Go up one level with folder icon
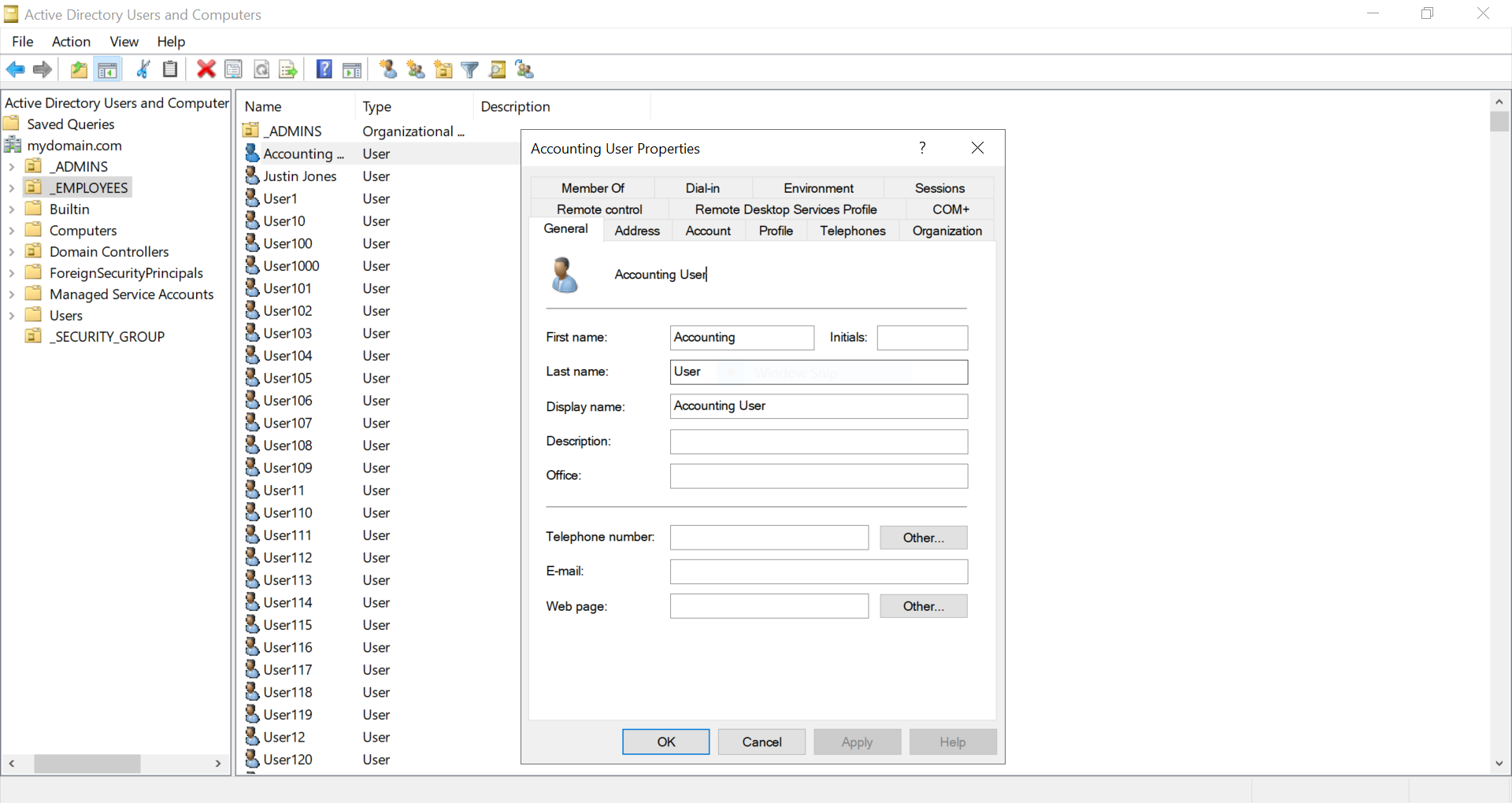 click(79, 70)
